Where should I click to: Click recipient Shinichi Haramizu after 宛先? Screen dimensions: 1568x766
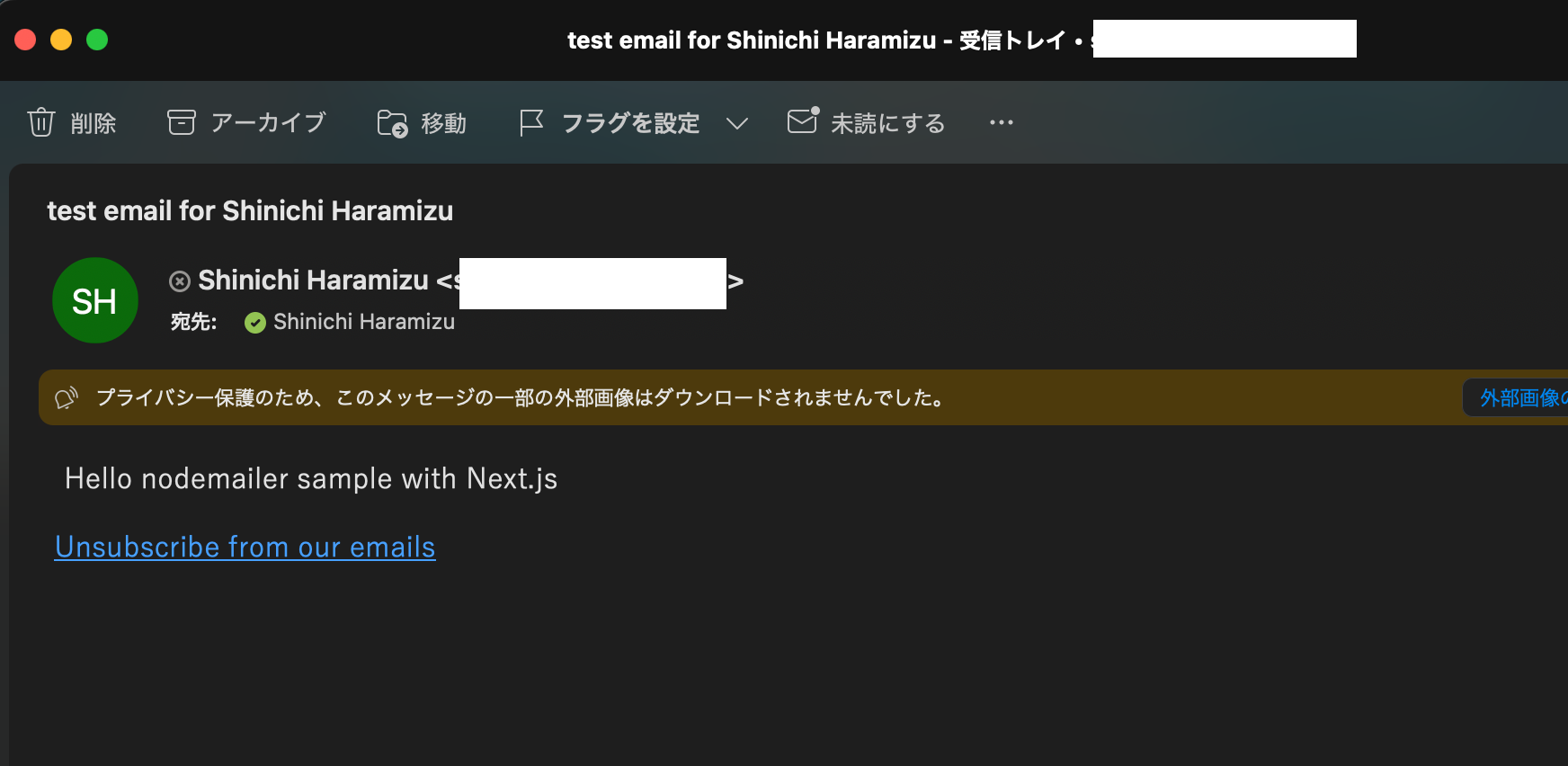click(364, 322)
